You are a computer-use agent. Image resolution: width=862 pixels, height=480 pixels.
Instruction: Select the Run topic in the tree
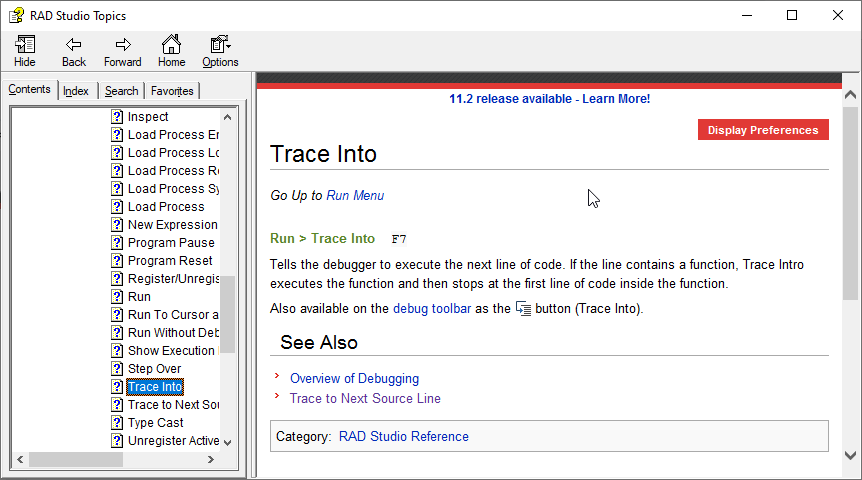click(139, 297)
